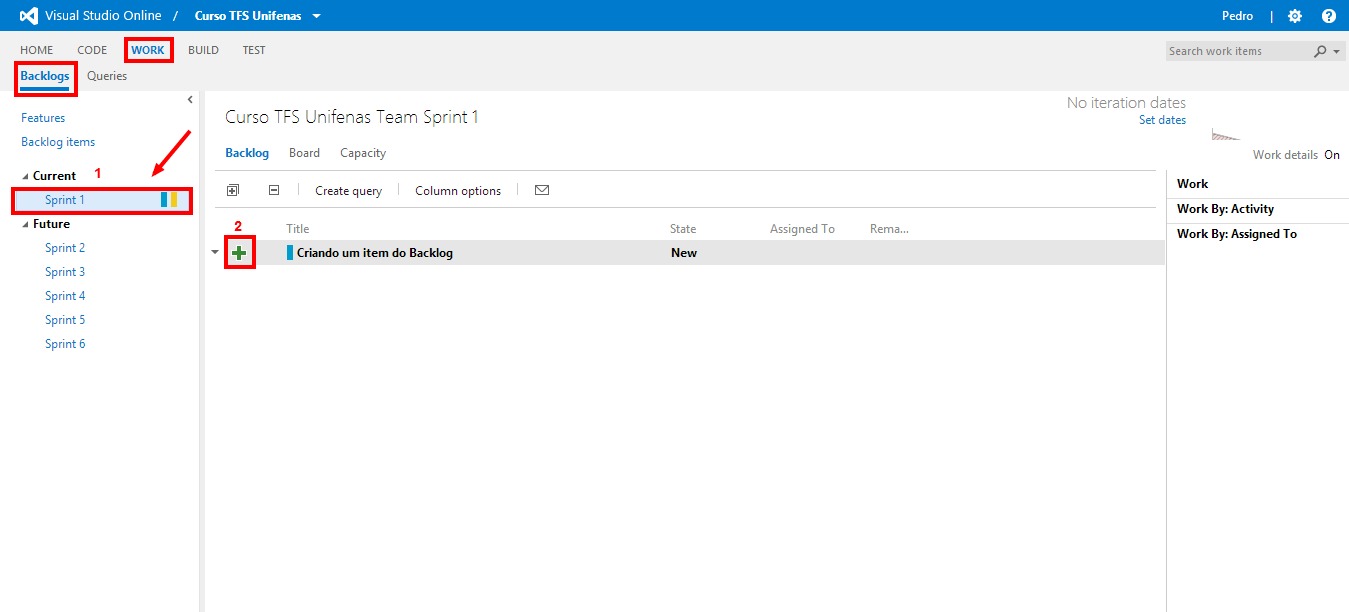Select Sprint 6 in the sidebar

tap(65, 344)
